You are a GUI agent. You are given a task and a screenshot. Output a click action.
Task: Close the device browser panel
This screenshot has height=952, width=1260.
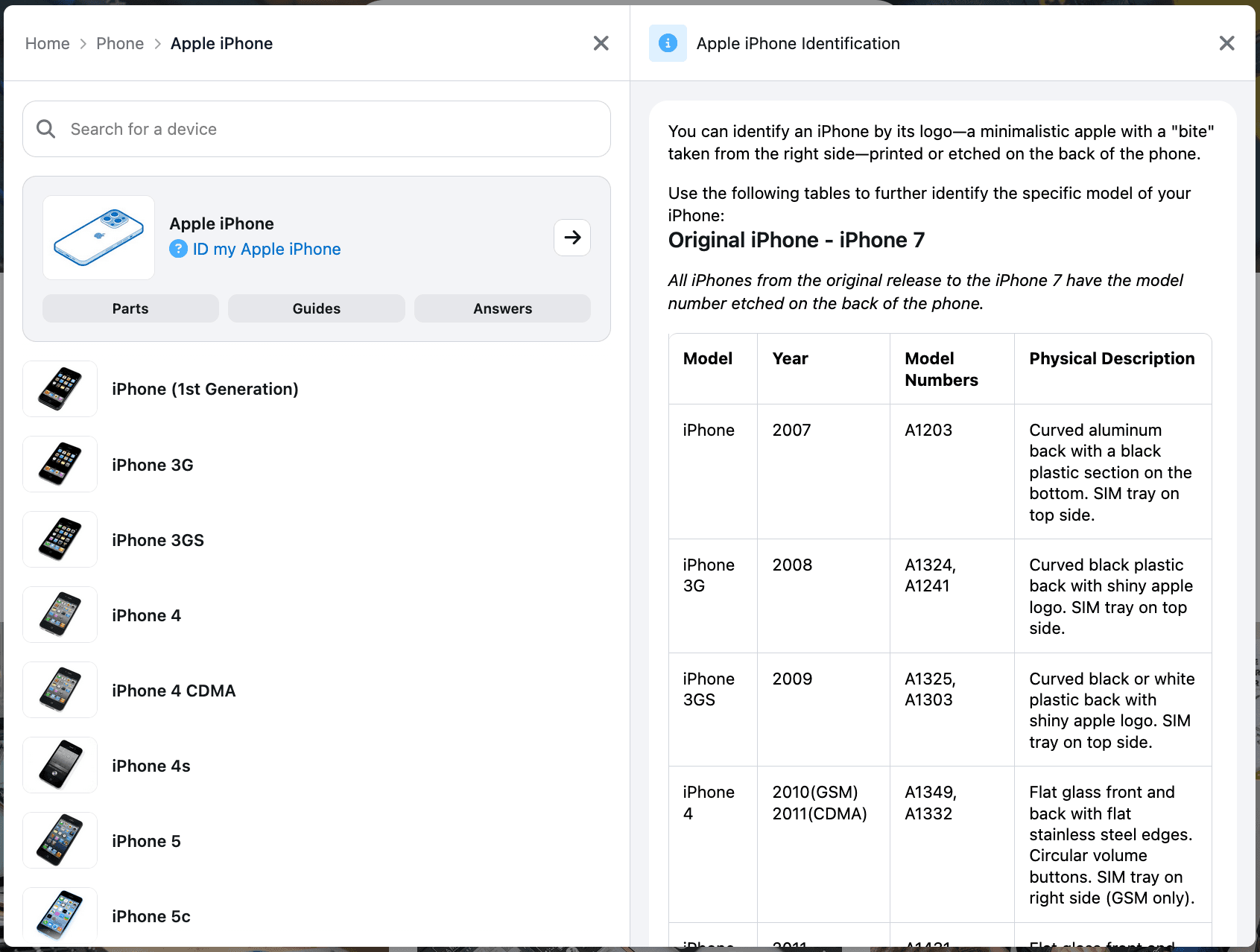[x=601, y=43]
